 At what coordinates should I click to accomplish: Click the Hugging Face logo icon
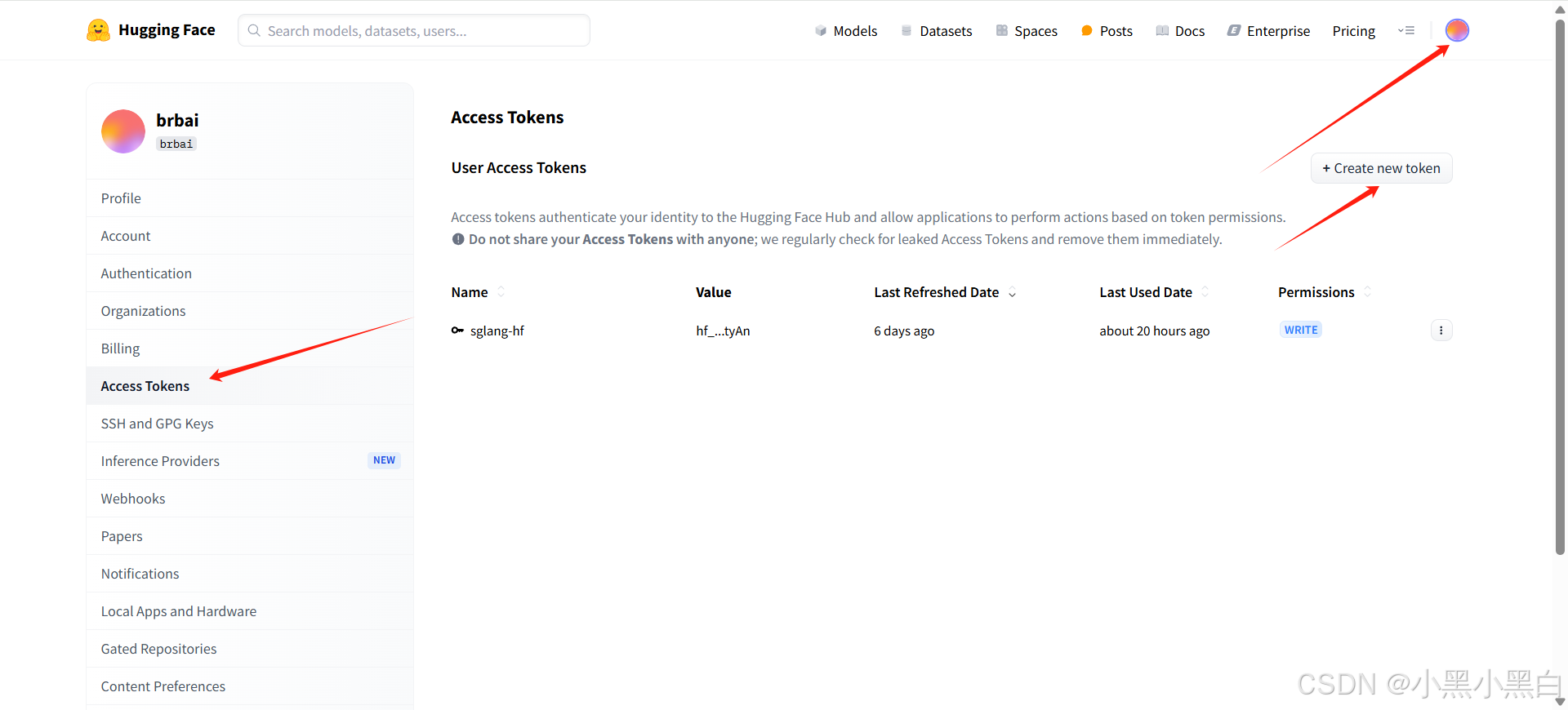[x=98, y=30]
